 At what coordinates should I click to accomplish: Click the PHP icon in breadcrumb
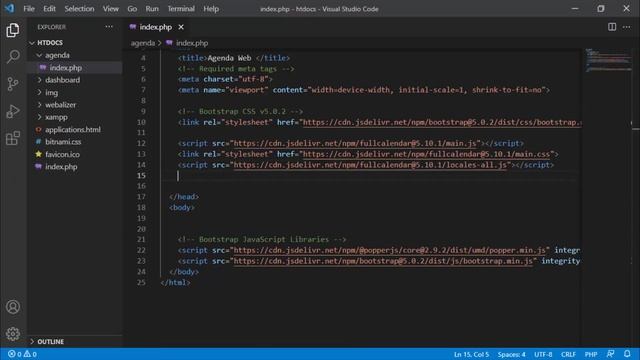[169, 43]
